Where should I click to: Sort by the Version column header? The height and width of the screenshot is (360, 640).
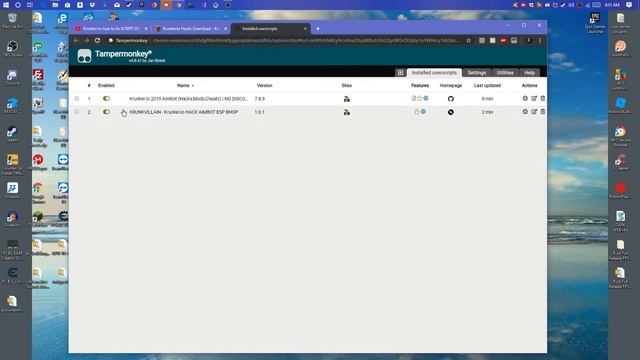pos(264,85)
